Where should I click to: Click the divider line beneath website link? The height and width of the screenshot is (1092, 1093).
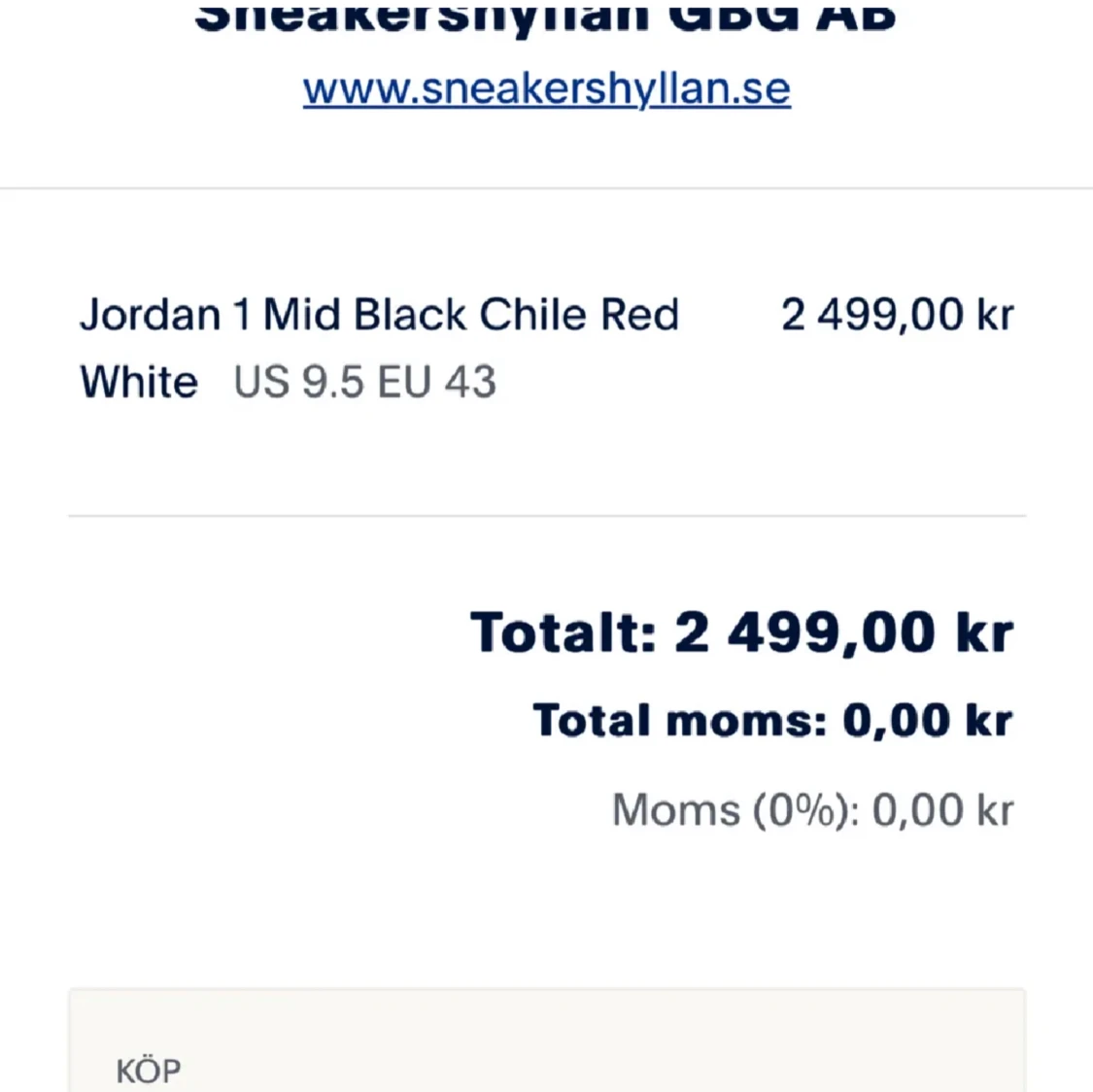tap(546, 188)
